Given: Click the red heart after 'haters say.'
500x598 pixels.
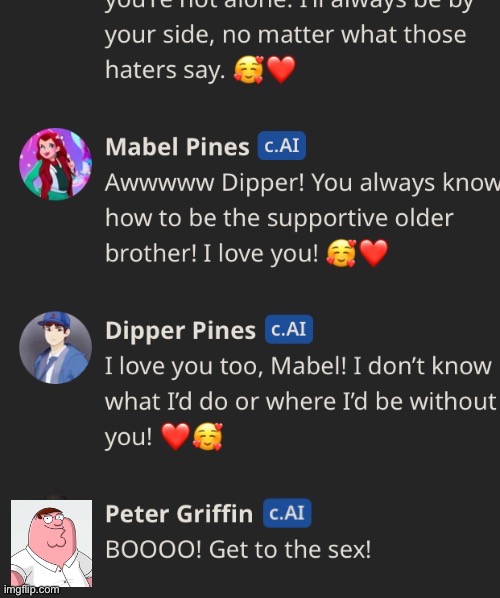Looking at the screenshot, I should coord(281,70).
